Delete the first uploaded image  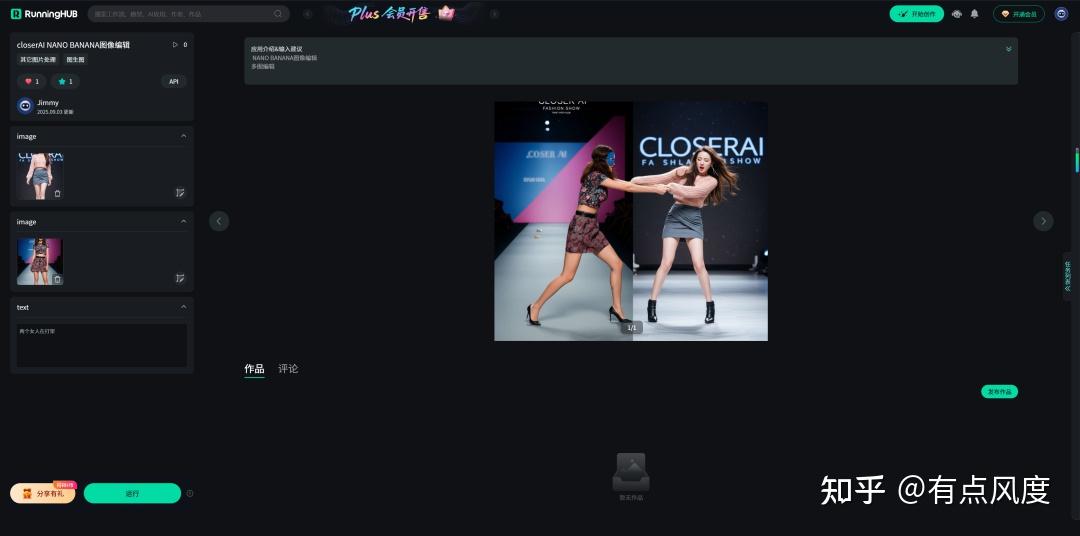coord(57,194)
